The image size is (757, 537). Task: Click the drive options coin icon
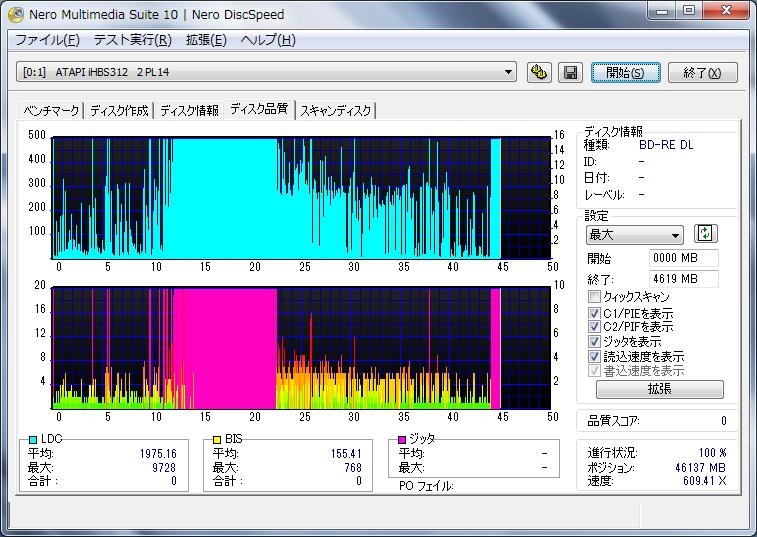pyautogui.click(x=539, y=72)
